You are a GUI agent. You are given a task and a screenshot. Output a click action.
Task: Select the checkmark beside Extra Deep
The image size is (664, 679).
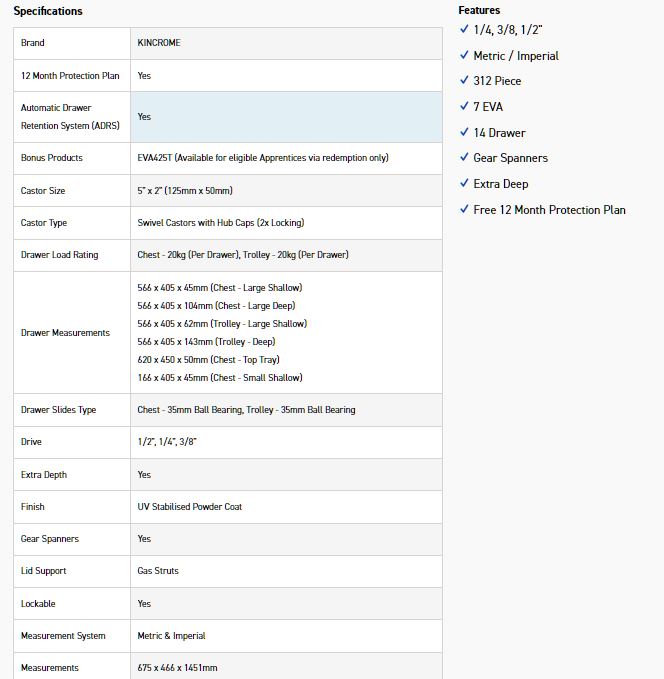[x=464, y=184]
